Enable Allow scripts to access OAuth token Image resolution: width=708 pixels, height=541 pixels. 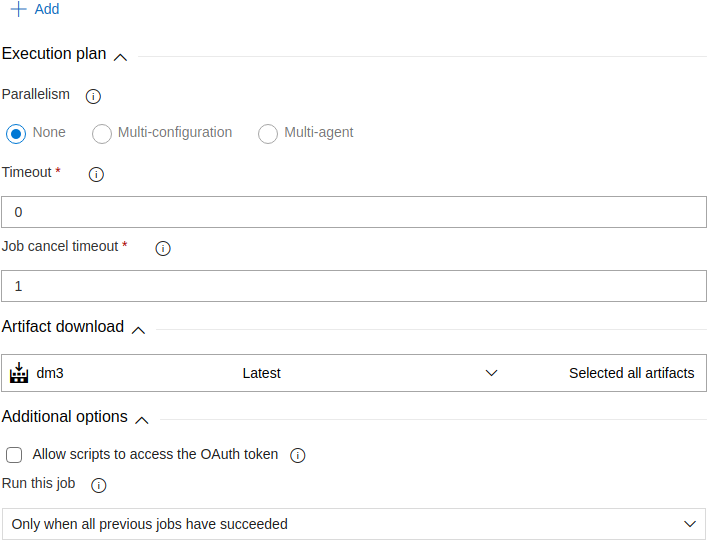14,455
